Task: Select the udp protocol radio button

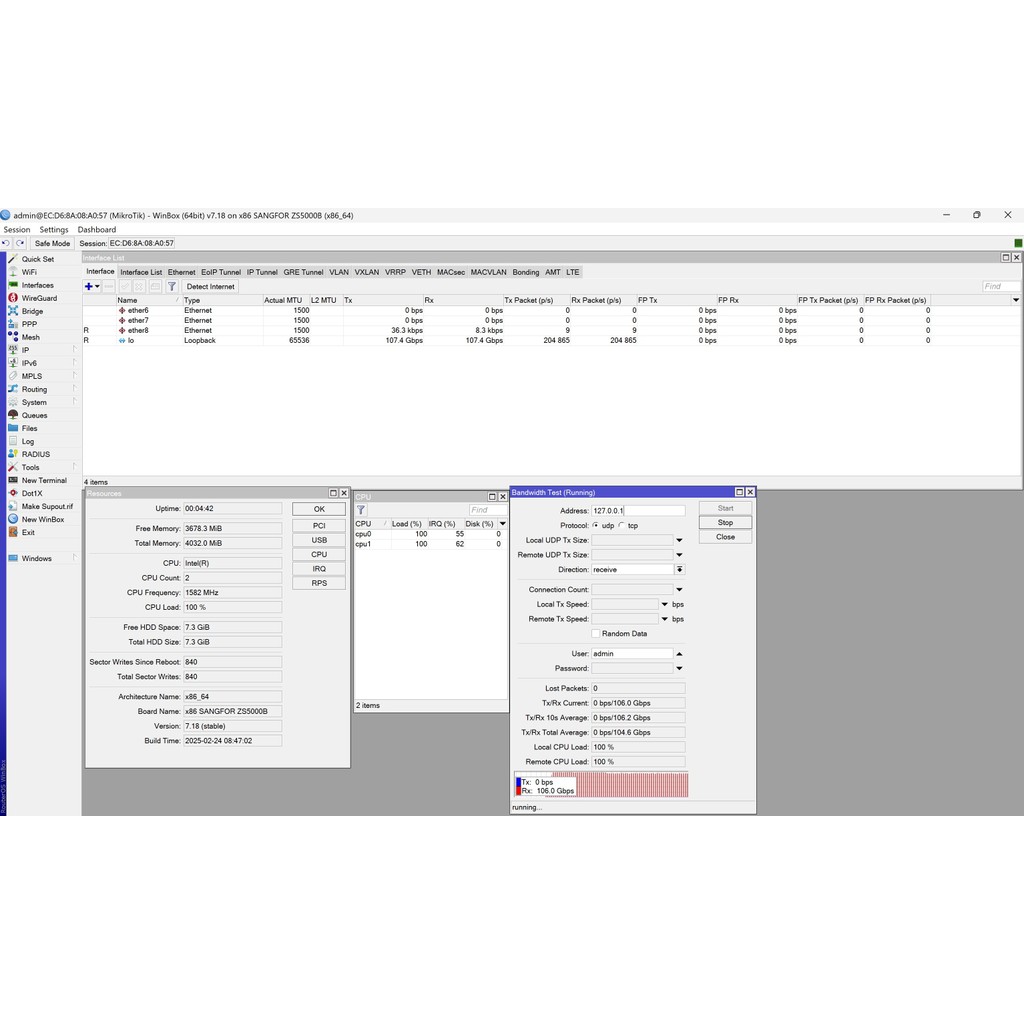Action: click(x=596, y=525)
